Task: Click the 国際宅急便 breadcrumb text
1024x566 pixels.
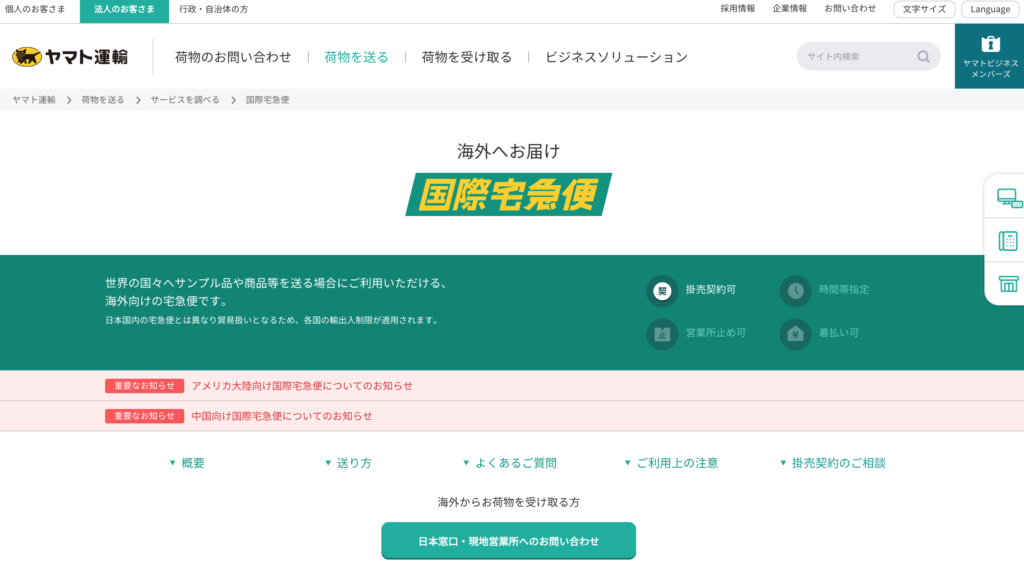Action: pos(267,100)
